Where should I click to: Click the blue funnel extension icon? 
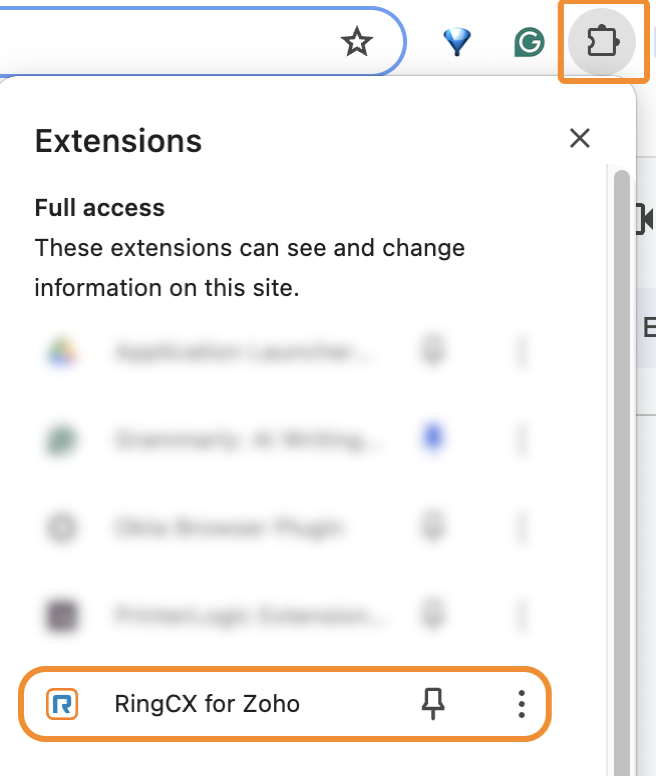[457, 42]
